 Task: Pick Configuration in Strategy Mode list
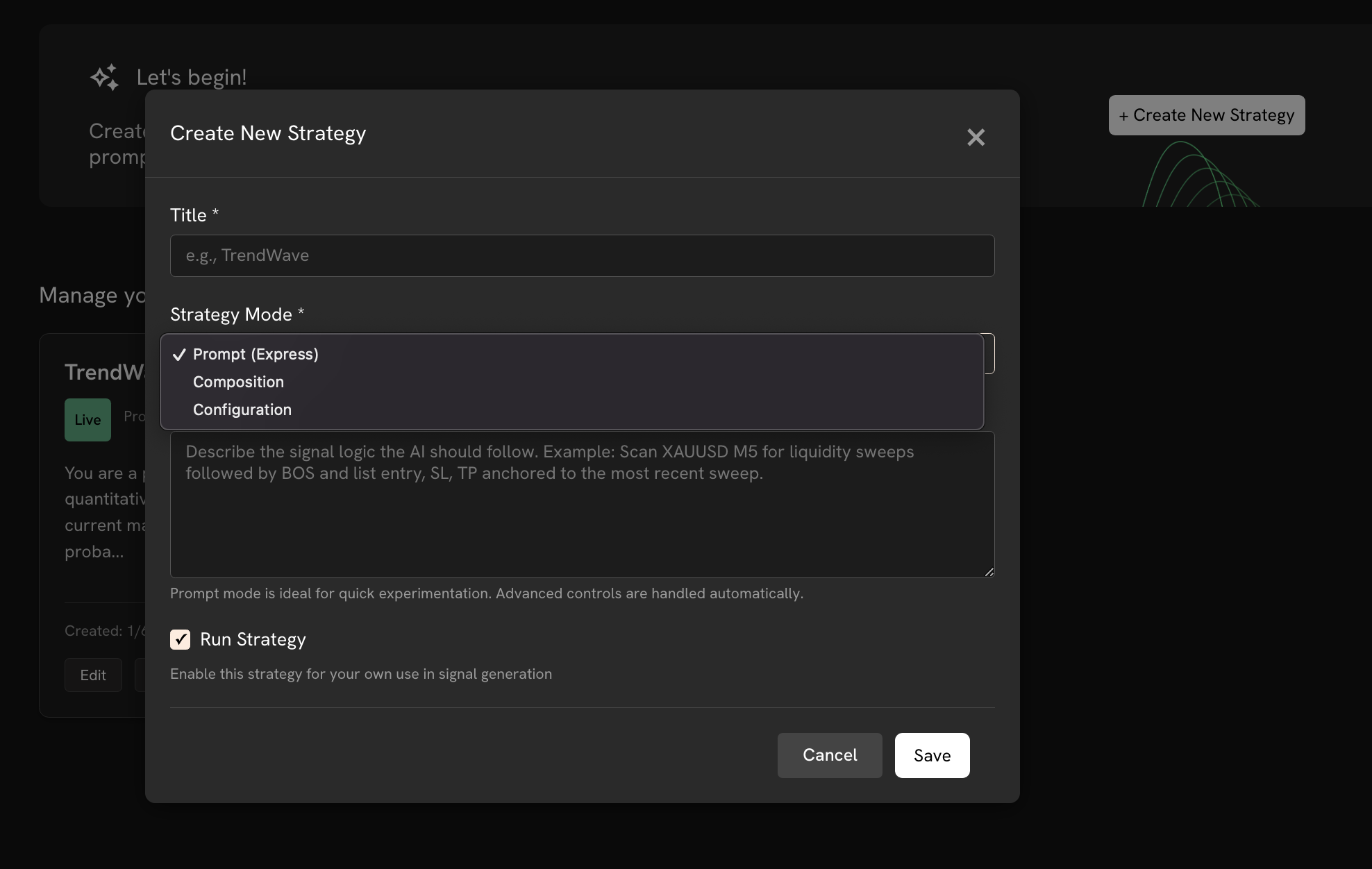[x=242, y=410]
